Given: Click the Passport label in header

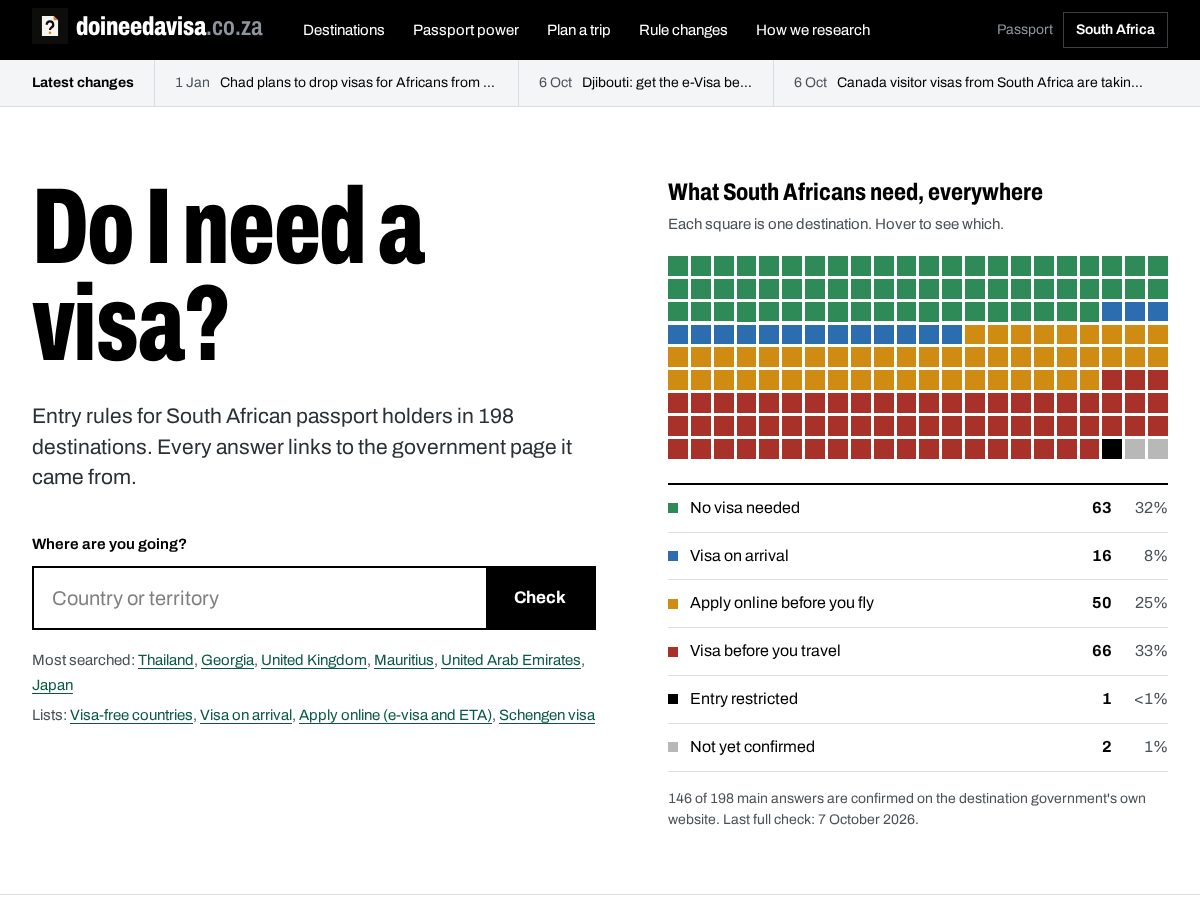Looking at the screenshot, I should 1025,30.
